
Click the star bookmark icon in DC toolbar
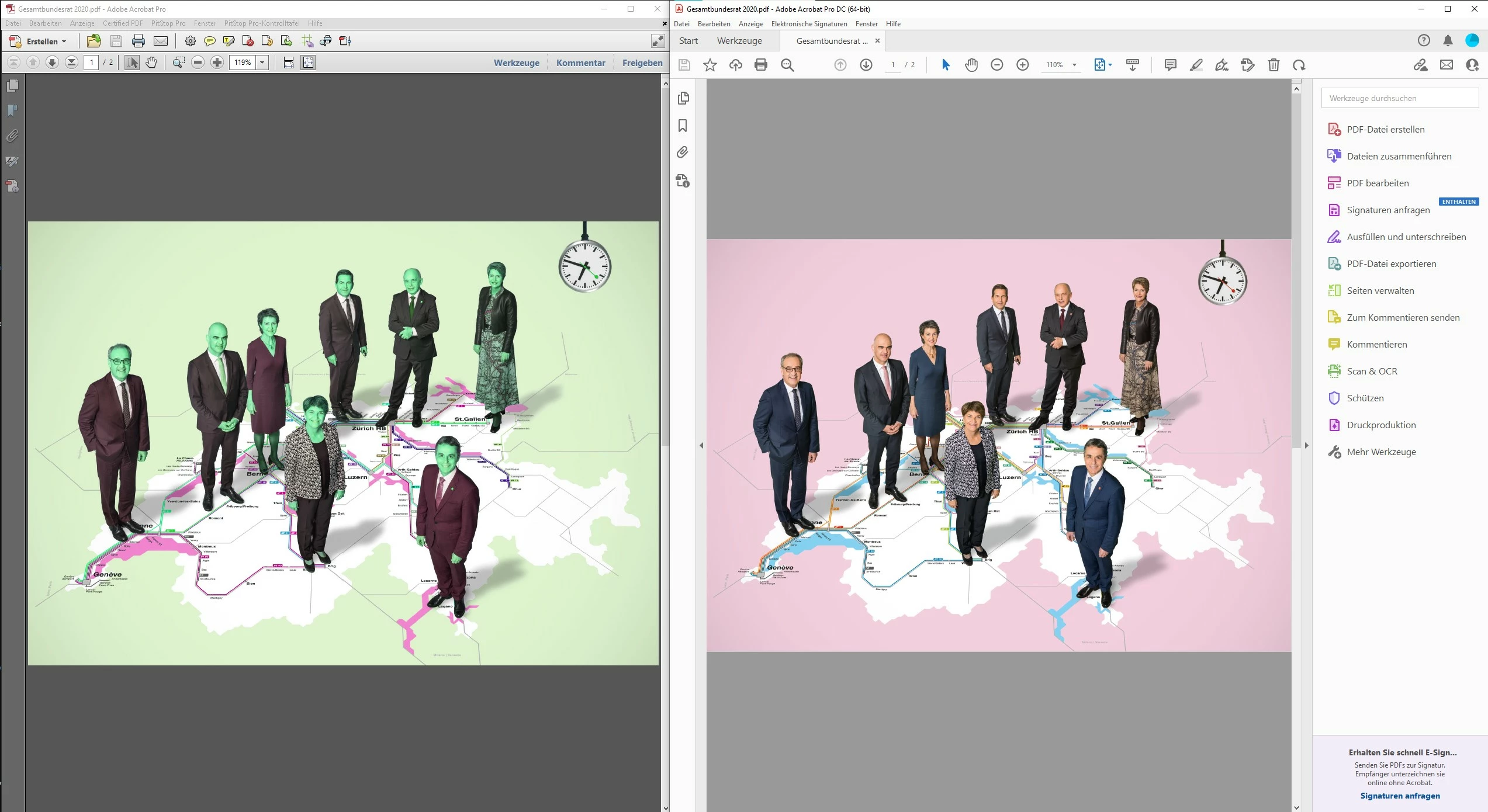click(x=710, y=65)
